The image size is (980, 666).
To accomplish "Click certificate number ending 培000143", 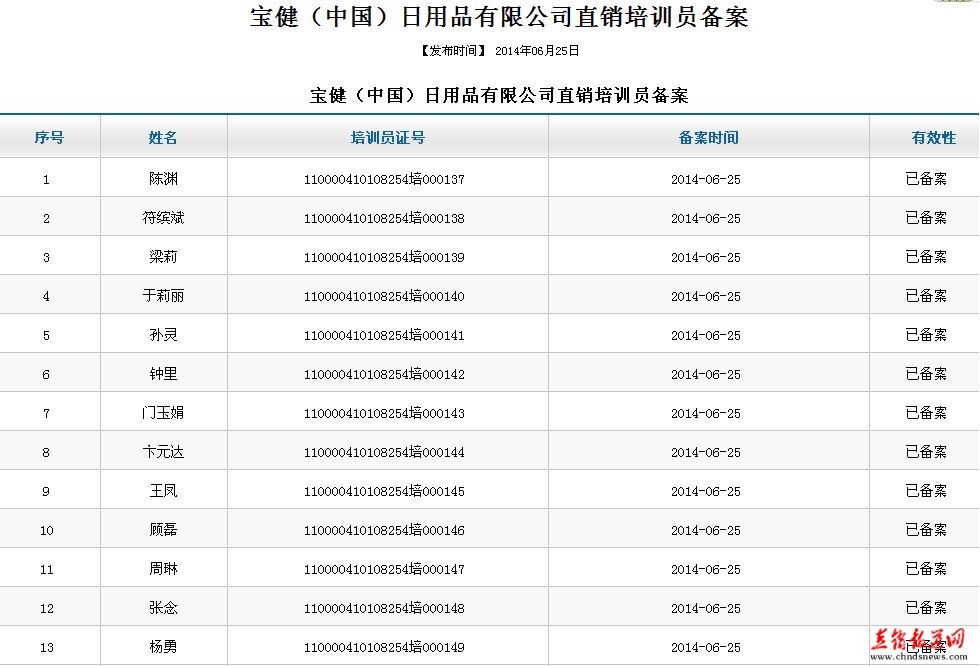I will click(x=384, y=413).
